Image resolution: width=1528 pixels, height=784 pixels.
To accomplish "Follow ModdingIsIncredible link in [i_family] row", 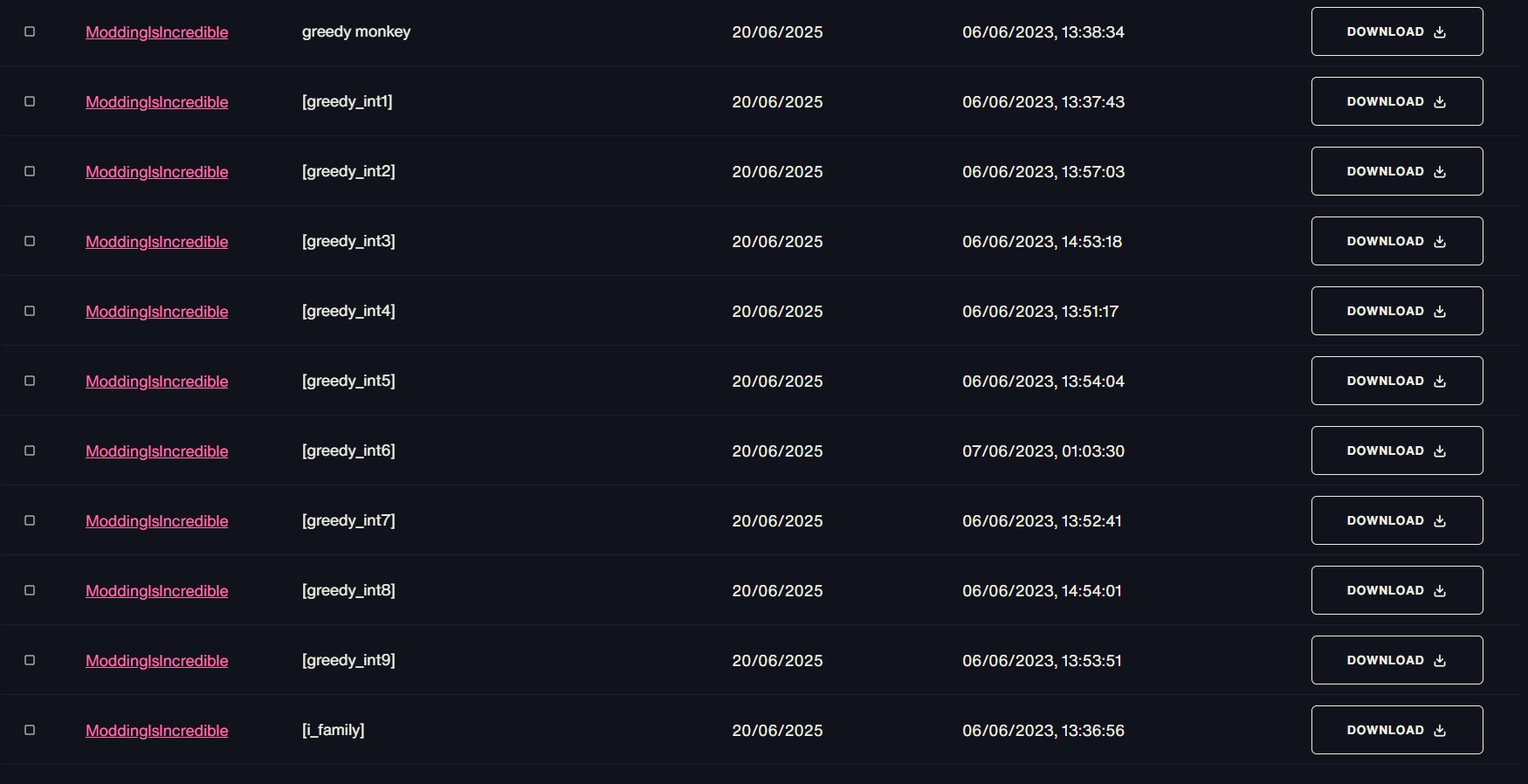I will point(157,731).
